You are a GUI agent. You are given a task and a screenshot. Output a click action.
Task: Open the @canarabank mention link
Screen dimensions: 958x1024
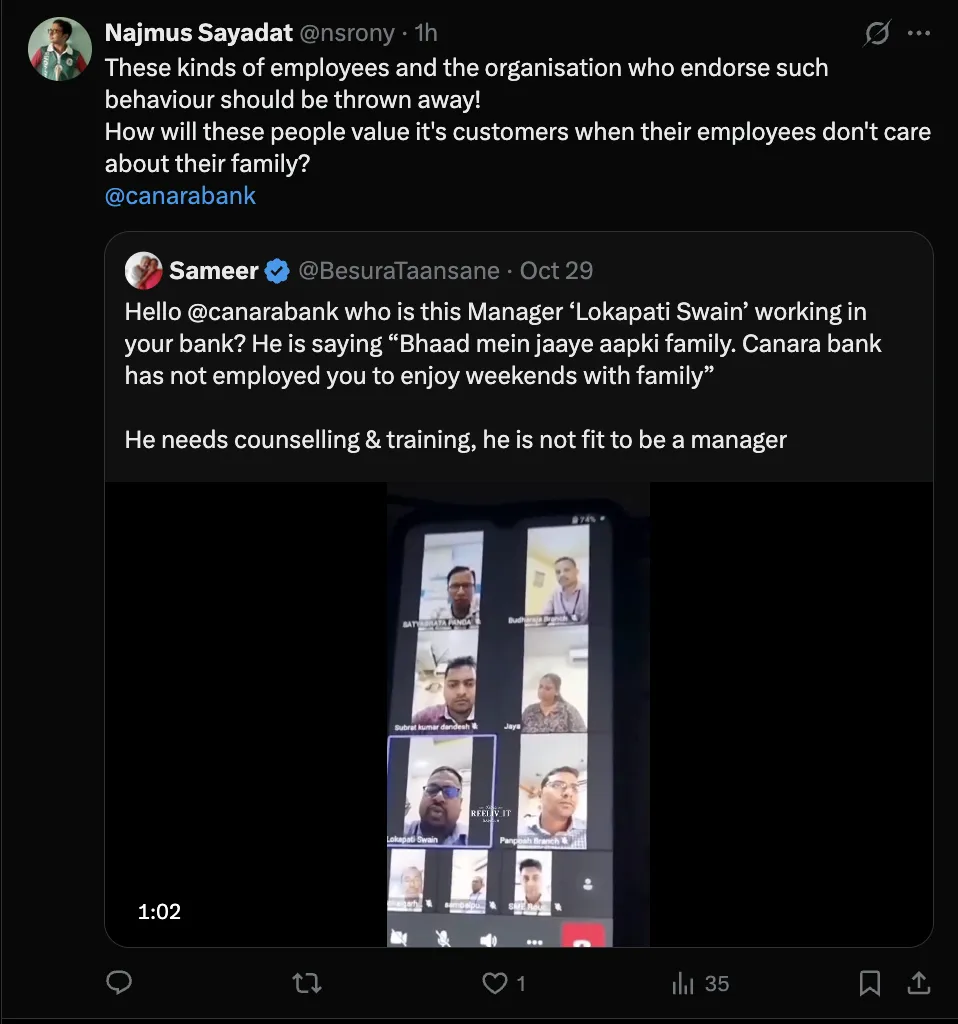(x=180, y=196)
